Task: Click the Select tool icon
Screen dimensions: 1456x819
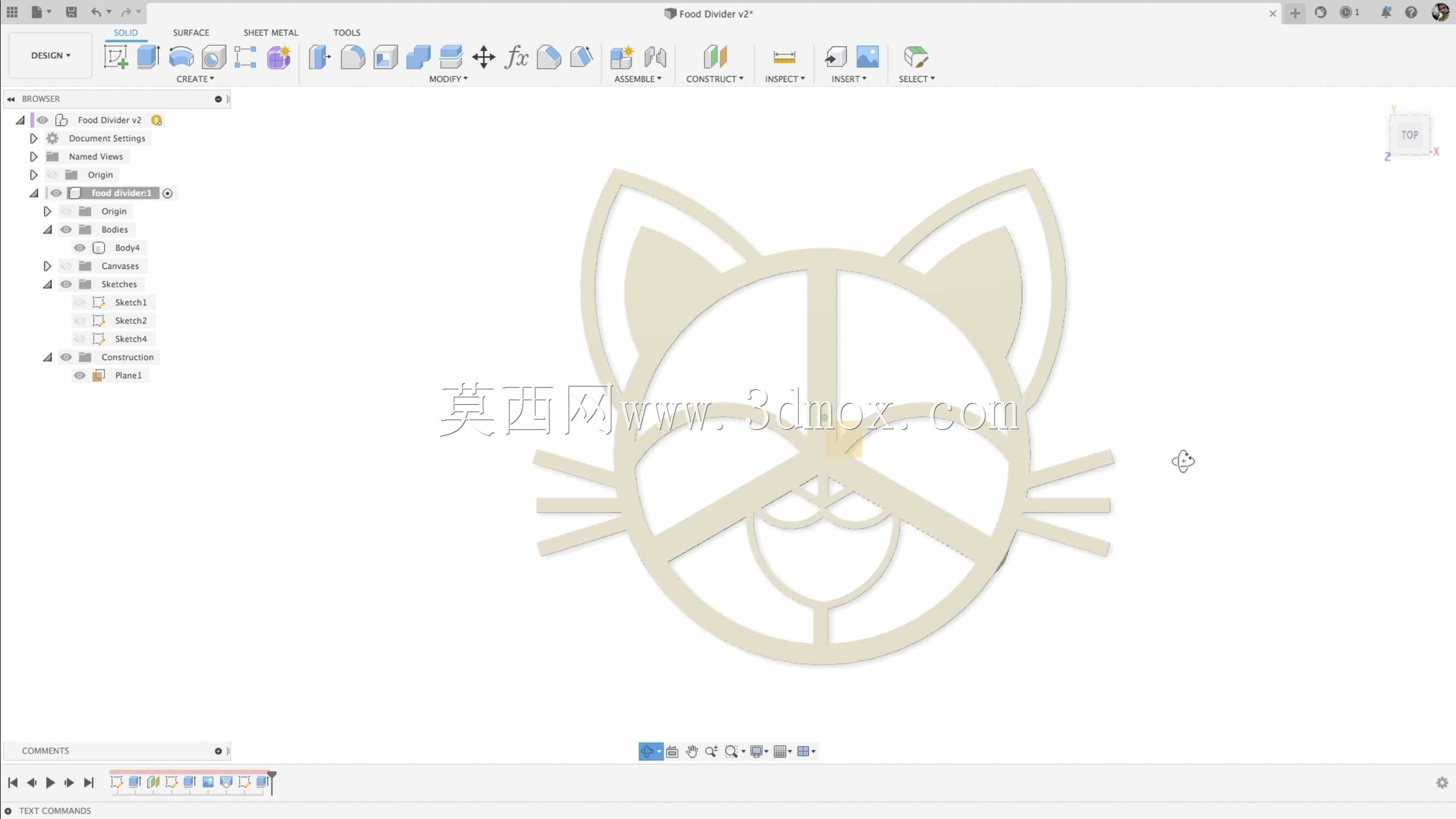Action: click(916, 57)
